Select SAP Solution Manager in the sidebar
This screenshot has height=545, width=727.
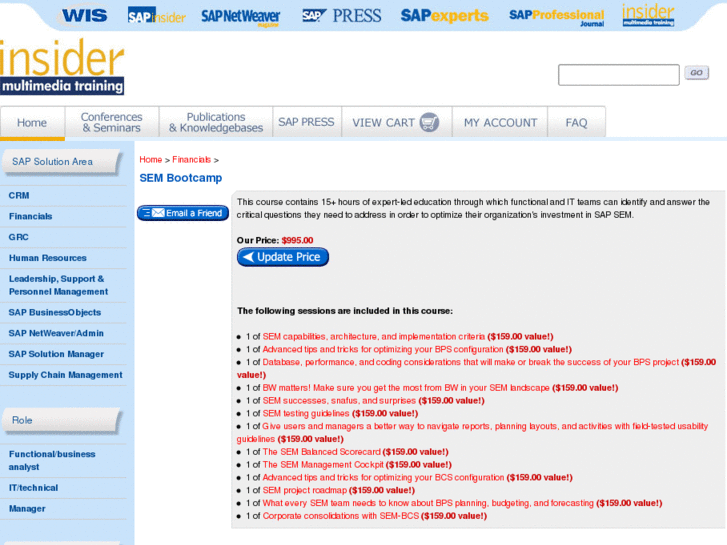[x=56, y=354]
